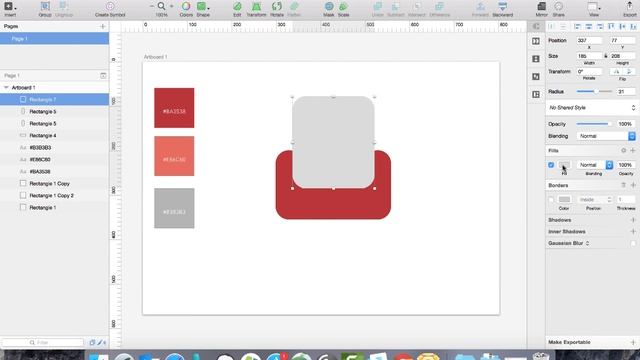Adjust the Opacity slider

click(x=594, y=124)
